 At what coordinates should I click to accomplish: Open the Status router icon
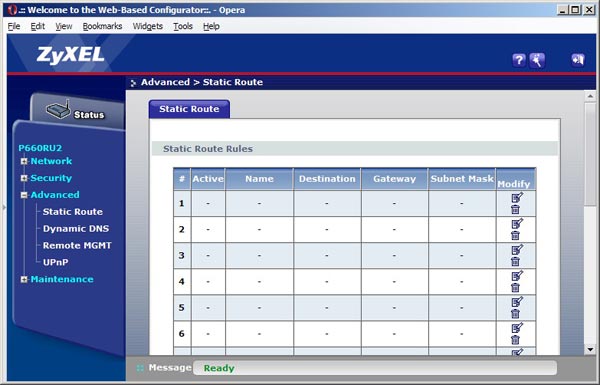pyautogui.click(x=59, y=109)
